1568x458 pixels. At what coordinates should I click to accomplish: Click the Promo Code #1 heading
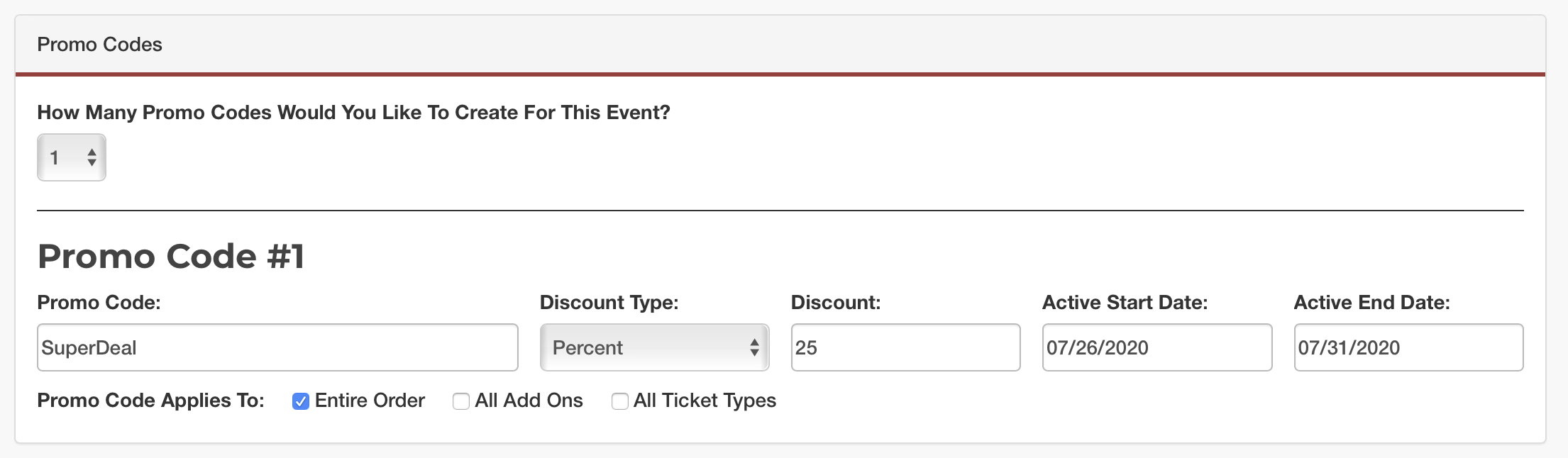(171, 256)
